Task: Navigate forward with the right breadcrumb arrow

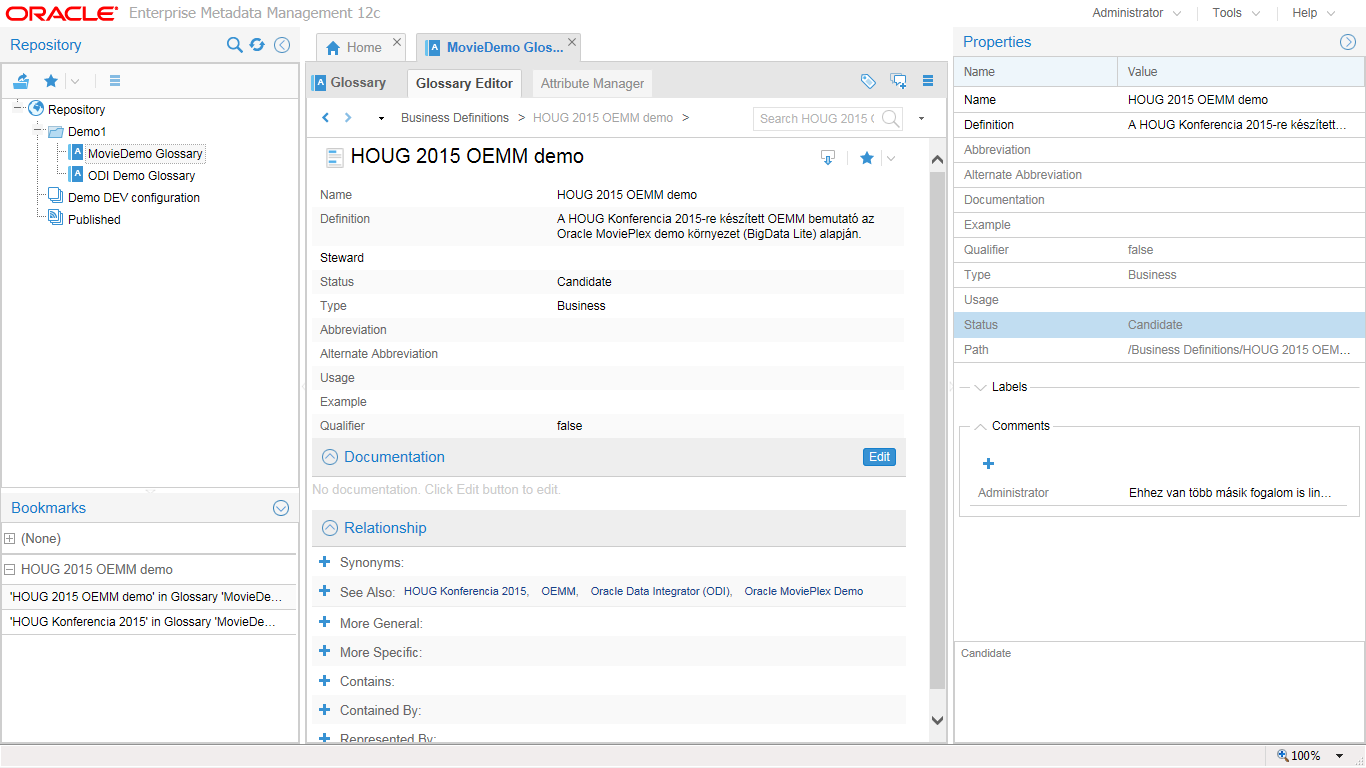Action: click(x=348, y=117)
